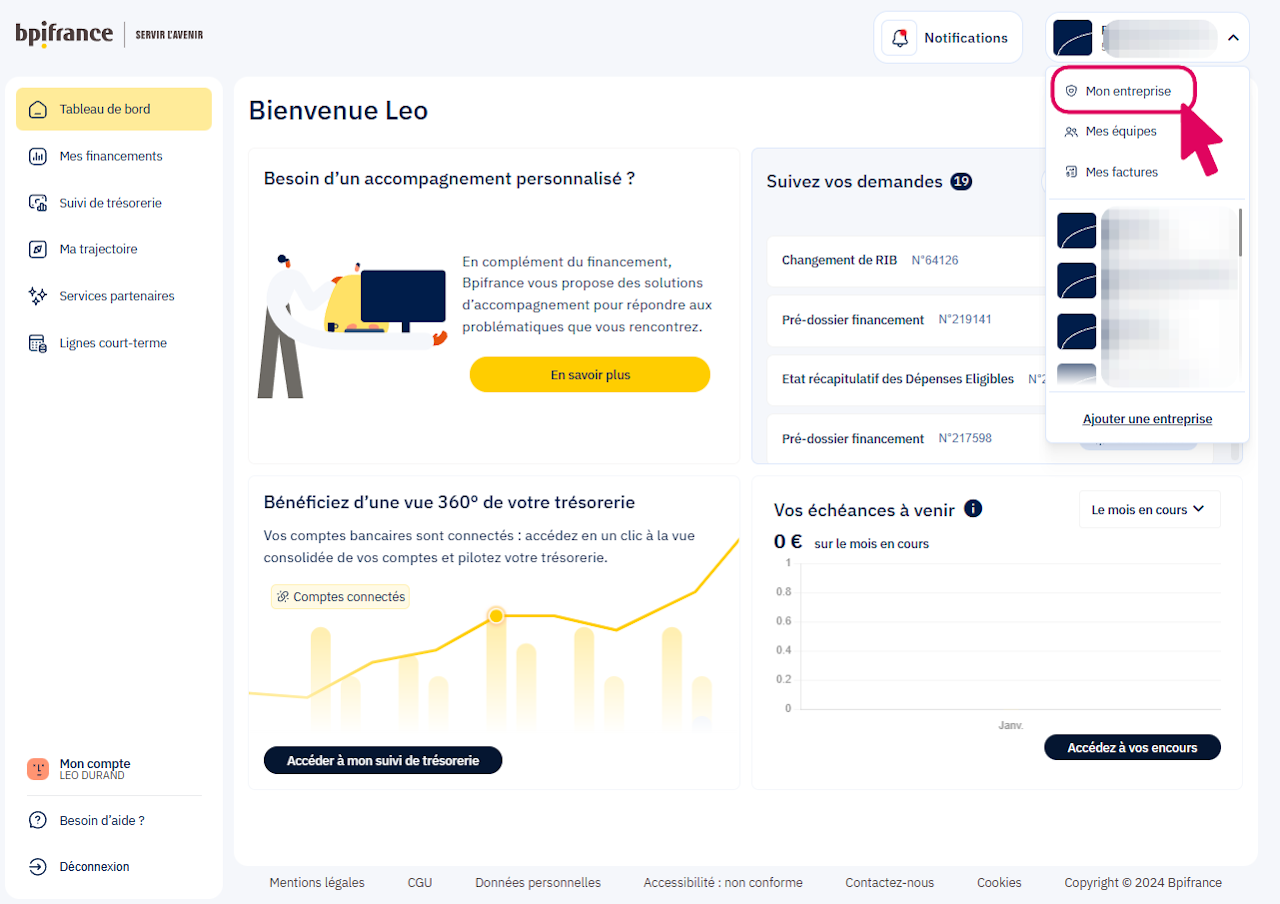Click the Services partenaires sparkle icon

coord(38,296)
